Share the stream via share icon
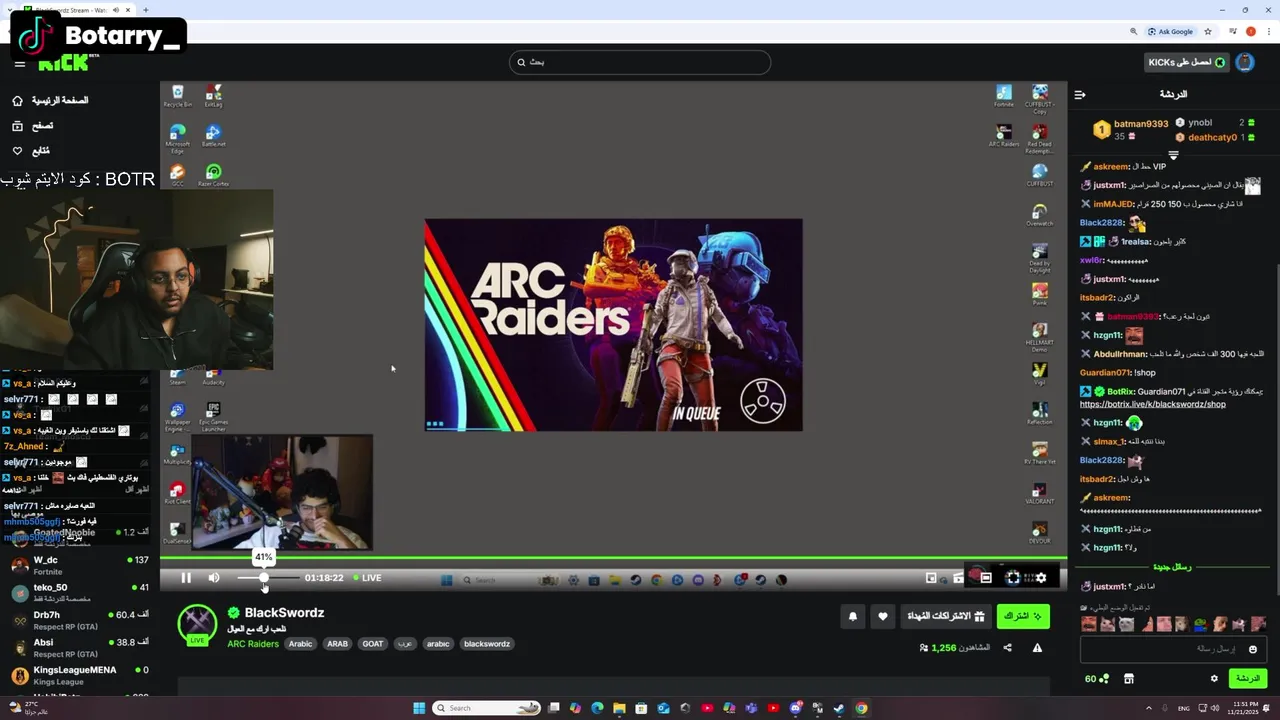 (x=1007, y=648)
